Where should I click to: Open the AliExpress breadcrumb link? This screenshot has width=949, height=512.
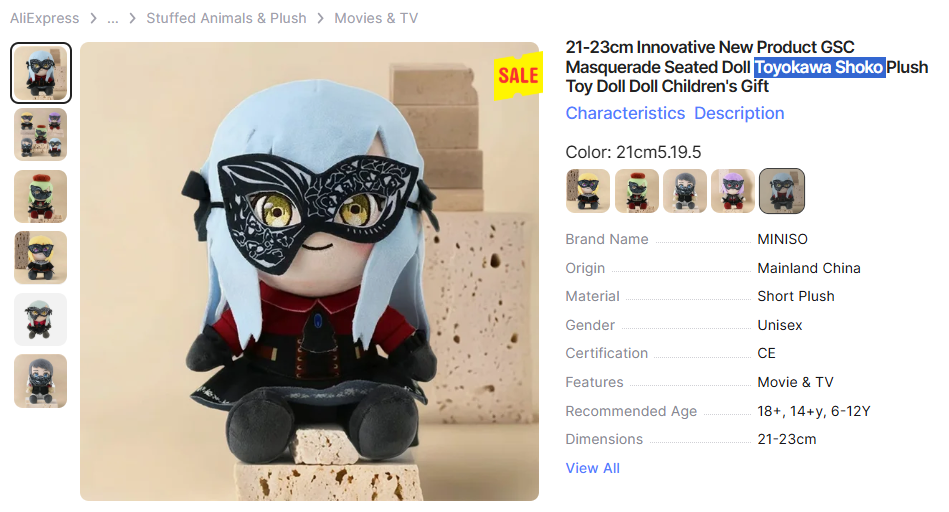point(44,18)
